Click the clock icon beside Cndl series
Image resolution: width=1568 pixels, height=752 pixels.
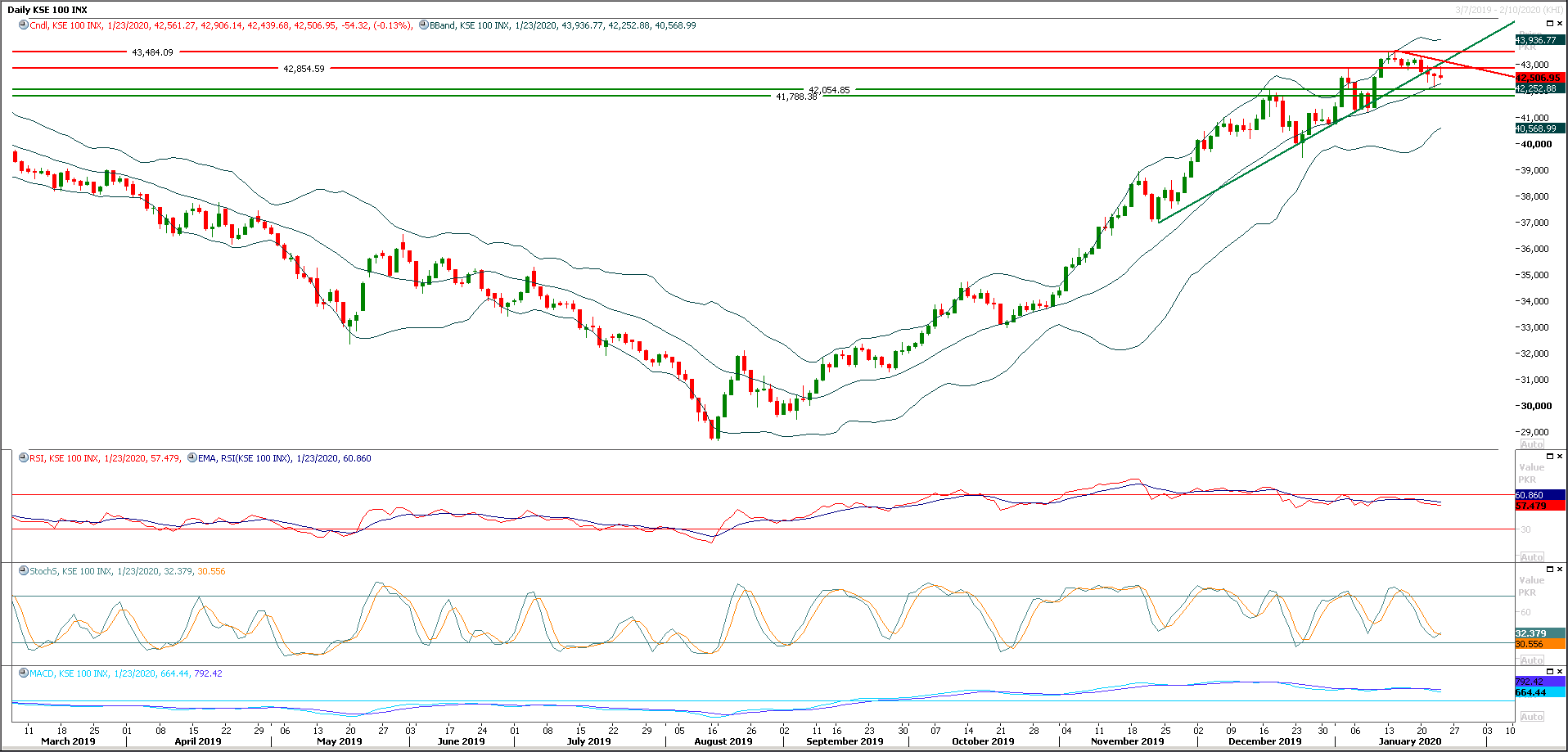[x=24, y=25]
